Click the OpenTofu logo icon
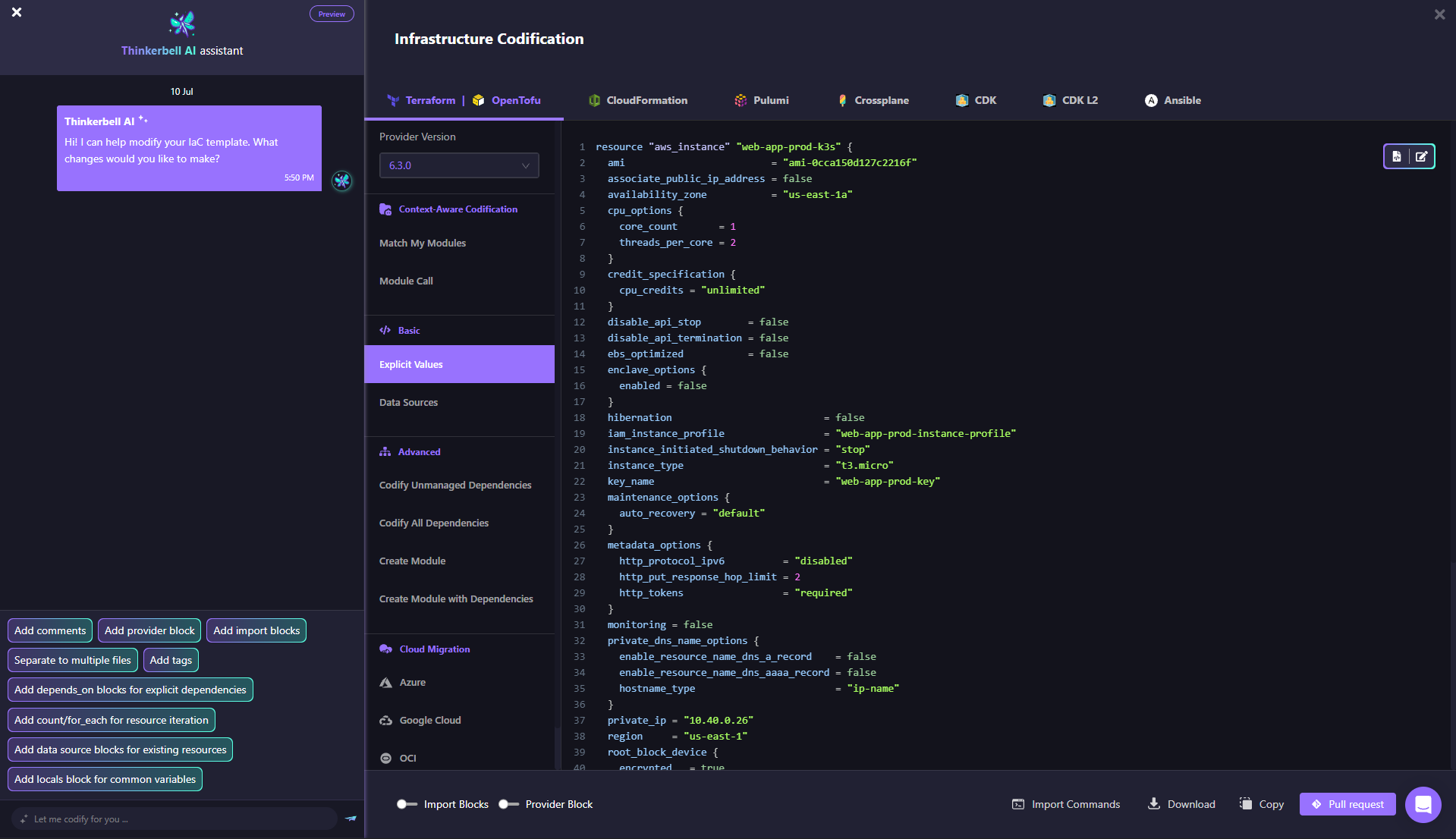This screenshot has height=839, width=1456. point(478,100)
